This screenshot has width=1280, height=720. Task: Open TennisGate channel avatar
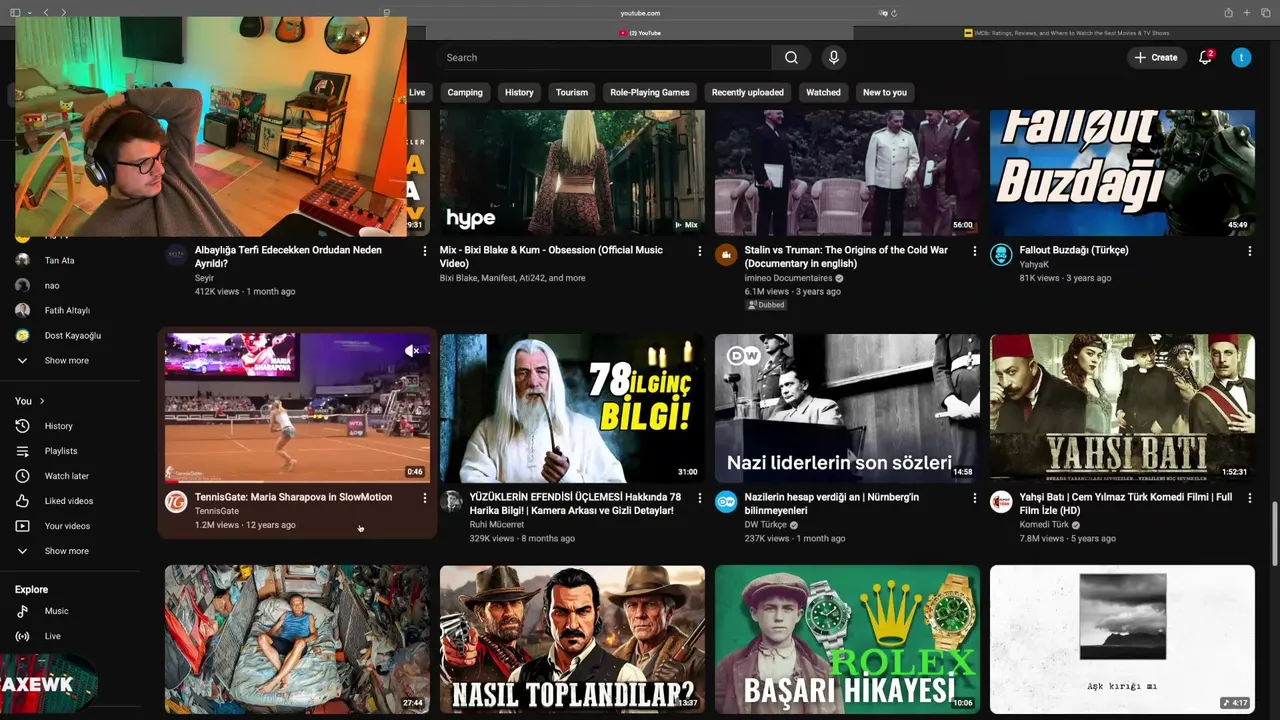tap(176, 502)
